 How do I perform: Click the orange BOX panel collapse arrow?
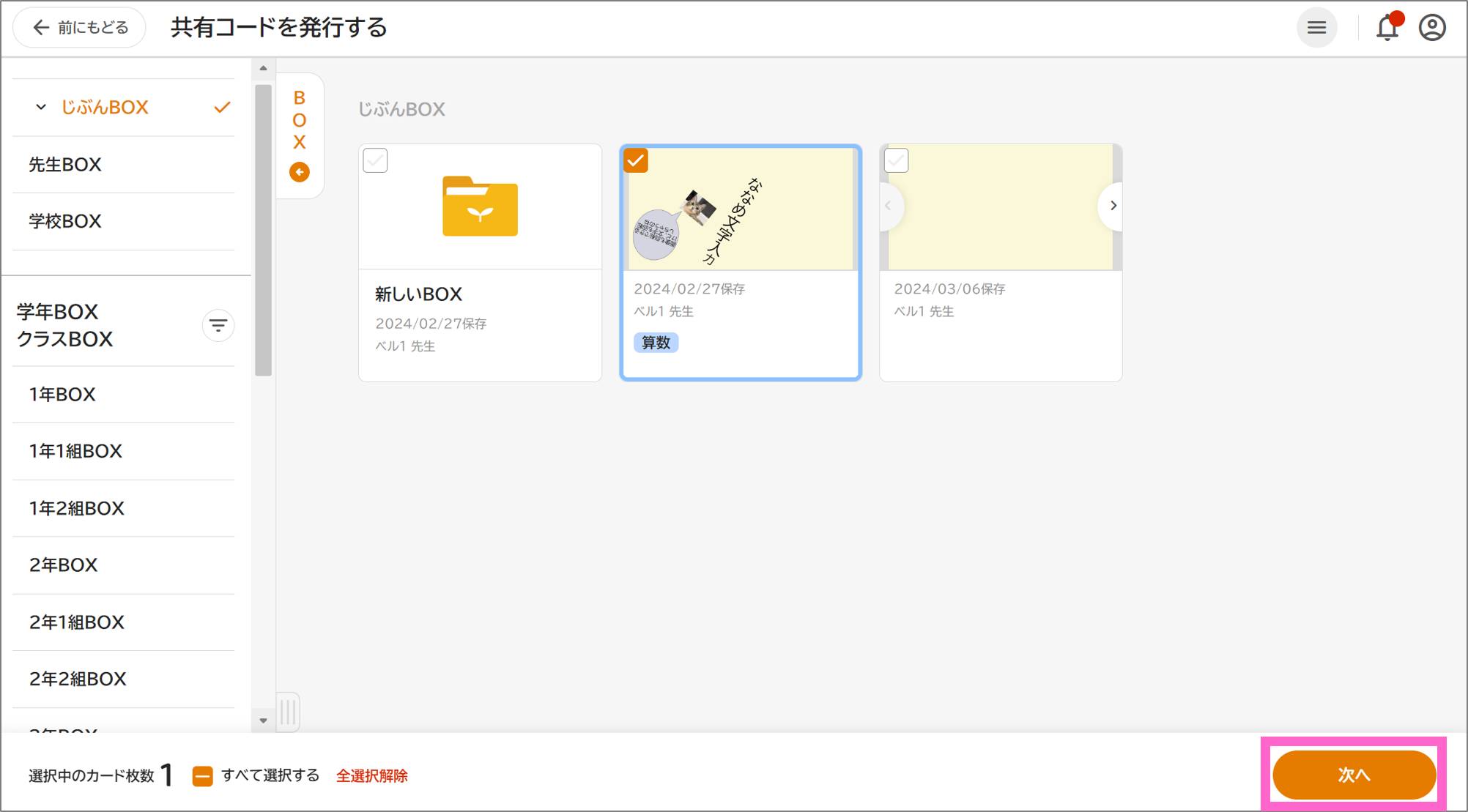click(x=299, y=172)
